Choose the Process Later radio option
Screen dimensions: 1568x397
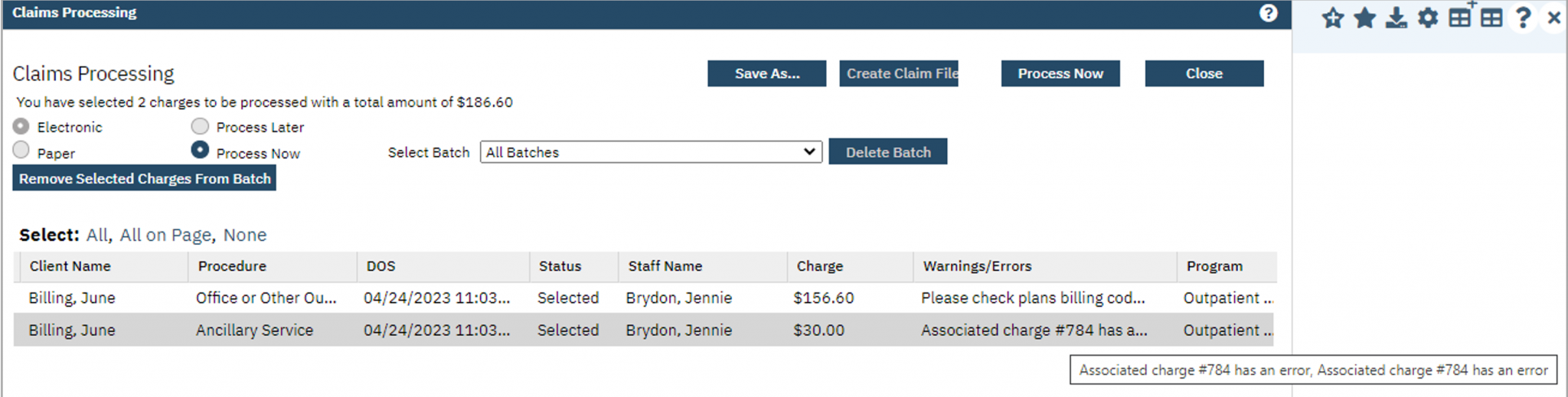200,126
